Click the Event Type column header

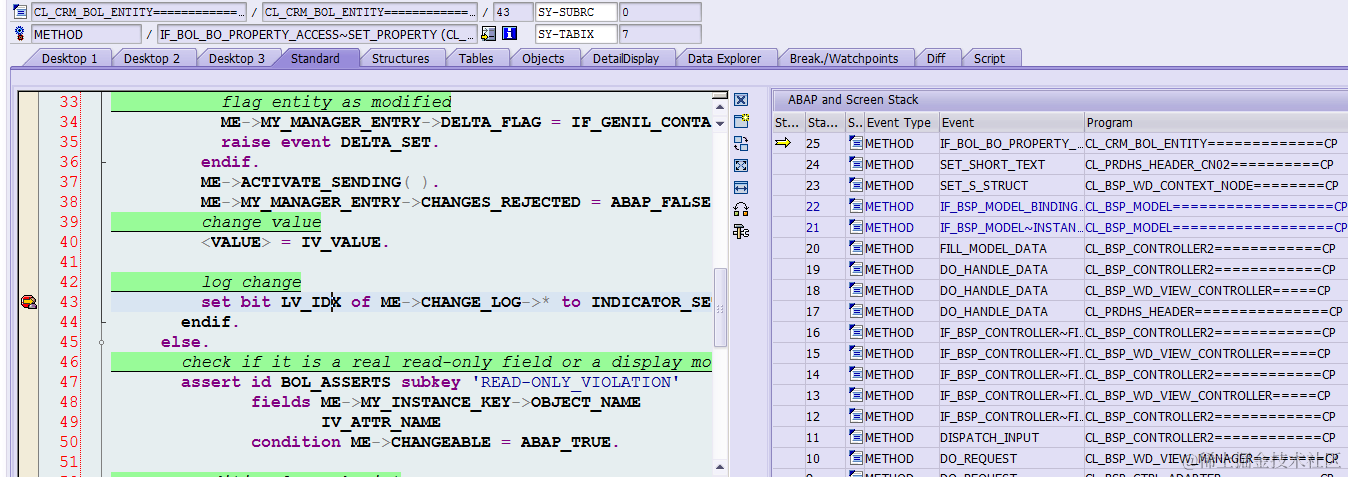click(900, 122)
